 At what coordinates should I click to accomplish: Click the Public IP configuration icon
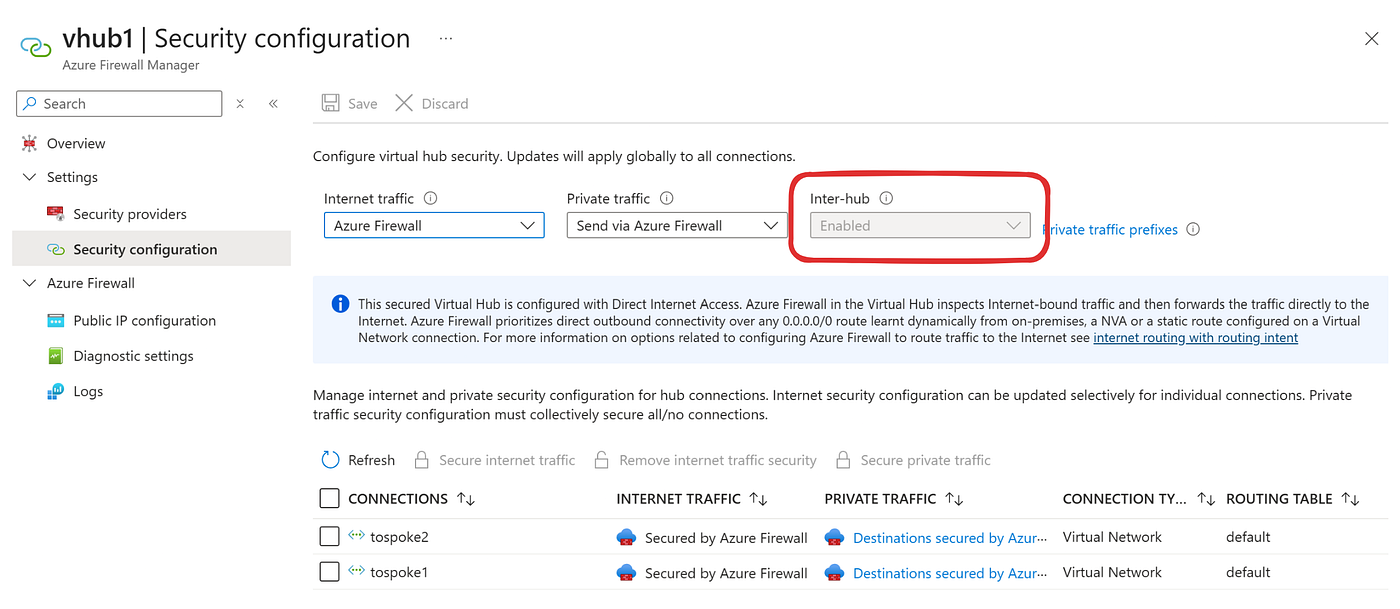tap(55, 321)
